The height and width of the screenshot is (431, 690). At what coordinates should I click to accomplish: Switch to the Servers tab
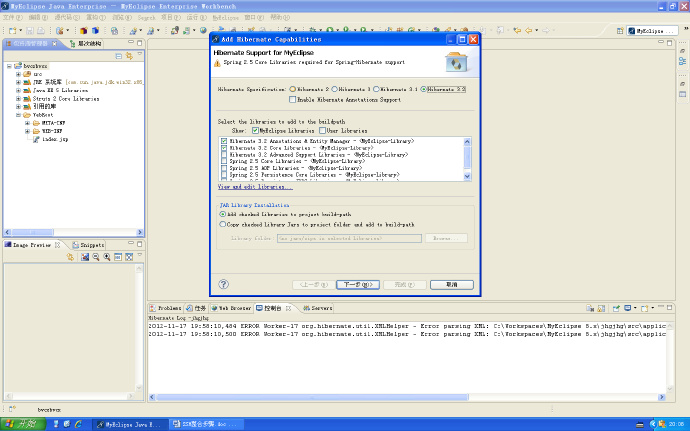coord(318,308)
